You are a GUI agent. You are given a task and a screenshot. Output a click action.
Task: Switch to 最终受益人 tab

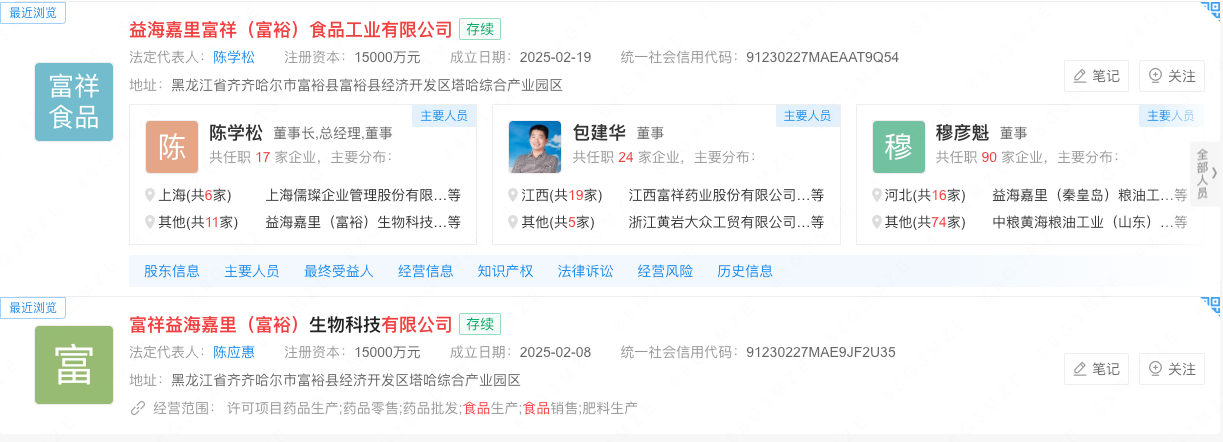339,271
